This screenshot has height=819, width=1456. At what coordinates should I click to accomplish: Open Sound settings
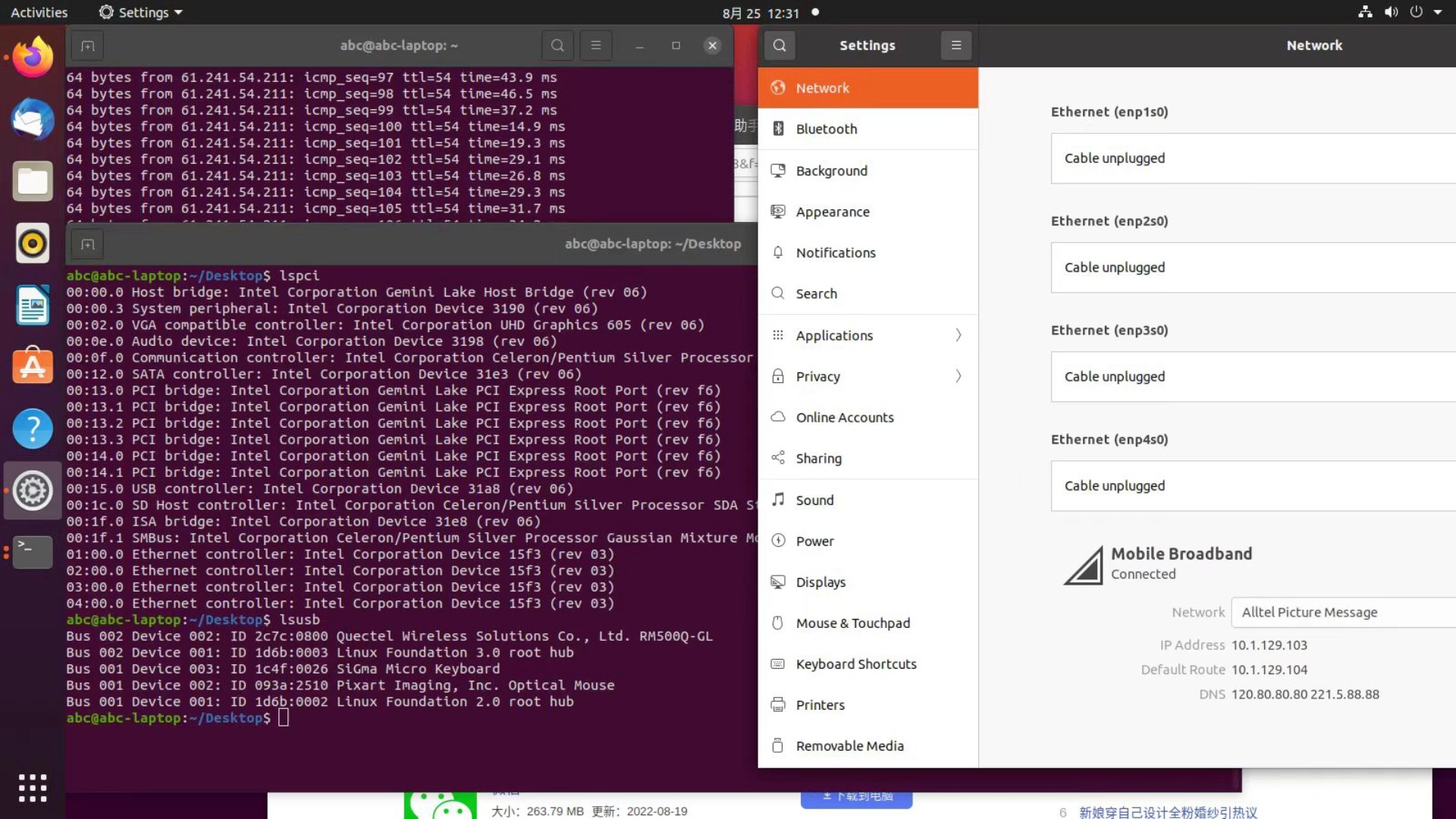pyautogui.click(x=868, y=500)
